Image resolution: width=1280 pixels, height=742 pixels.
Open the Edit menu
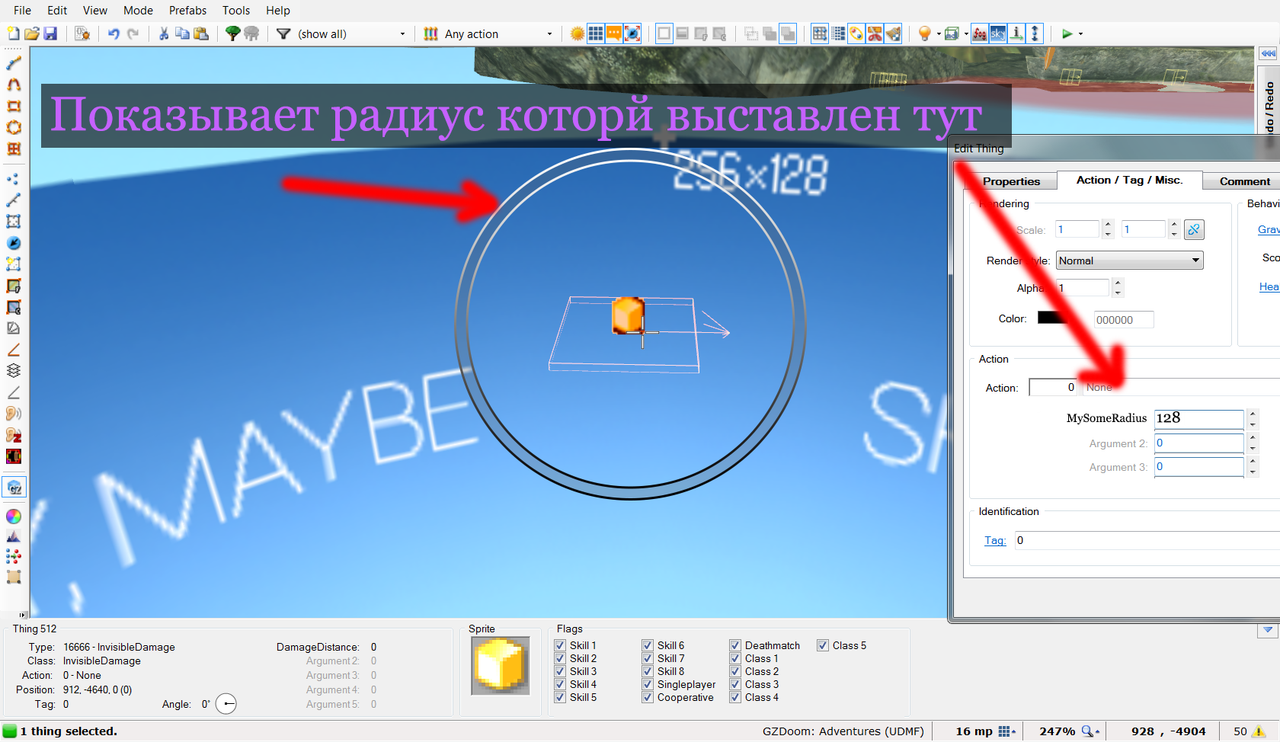57,10
